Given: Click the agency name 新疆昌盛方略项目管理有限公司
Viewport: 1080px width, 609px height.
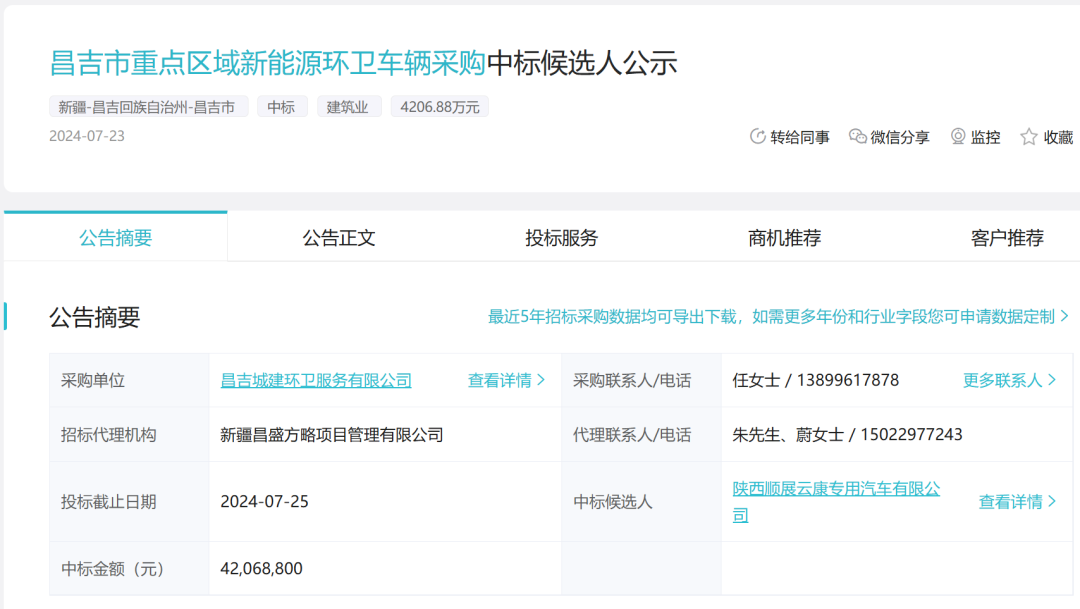Looking at the screenshot, I should (x=332, y=435).
